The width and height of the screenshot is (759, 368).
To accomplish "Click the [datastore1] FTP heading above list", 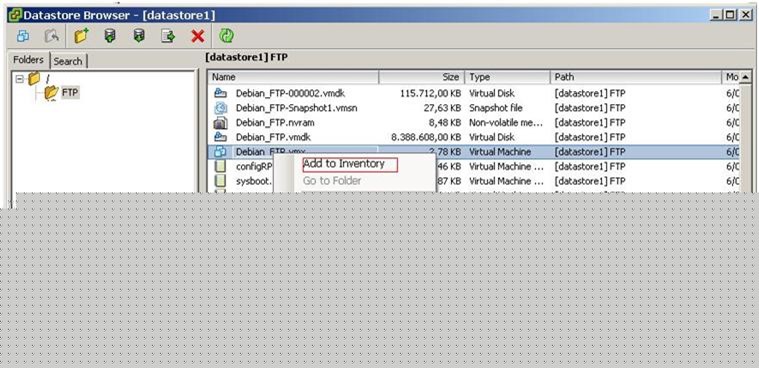I will [x=246, y=57].
